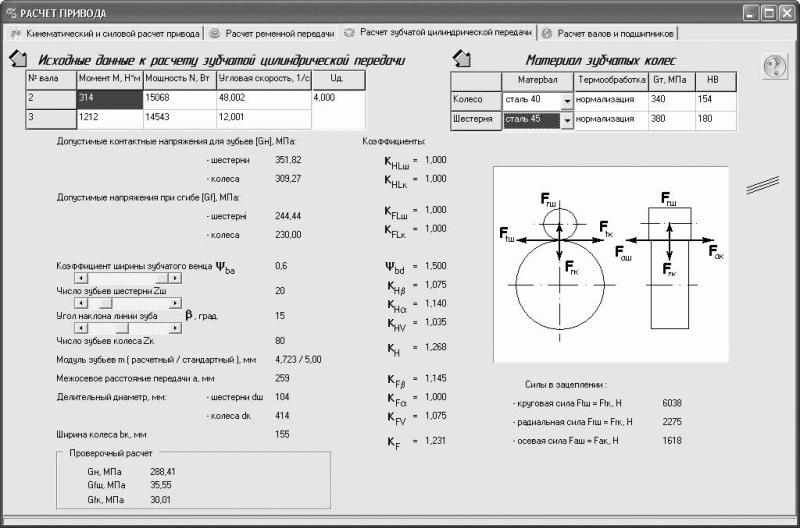Click left arrow of Число зубьев шестерни scrollbar
The width and height of the screenshot is (800, 528).
(x=81, y=303)
